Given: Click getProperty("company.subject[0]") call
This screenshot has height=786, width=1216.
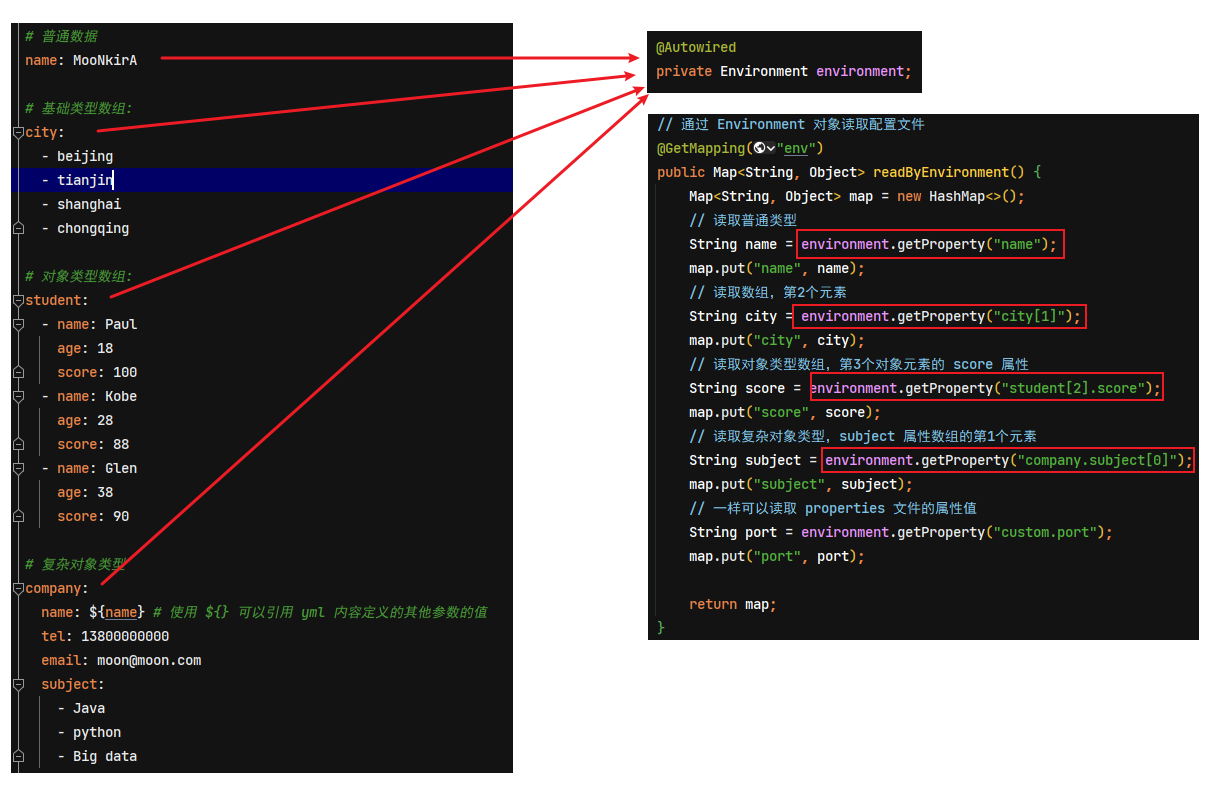Looking at the screenshot, I should (x=1008, y=460).
